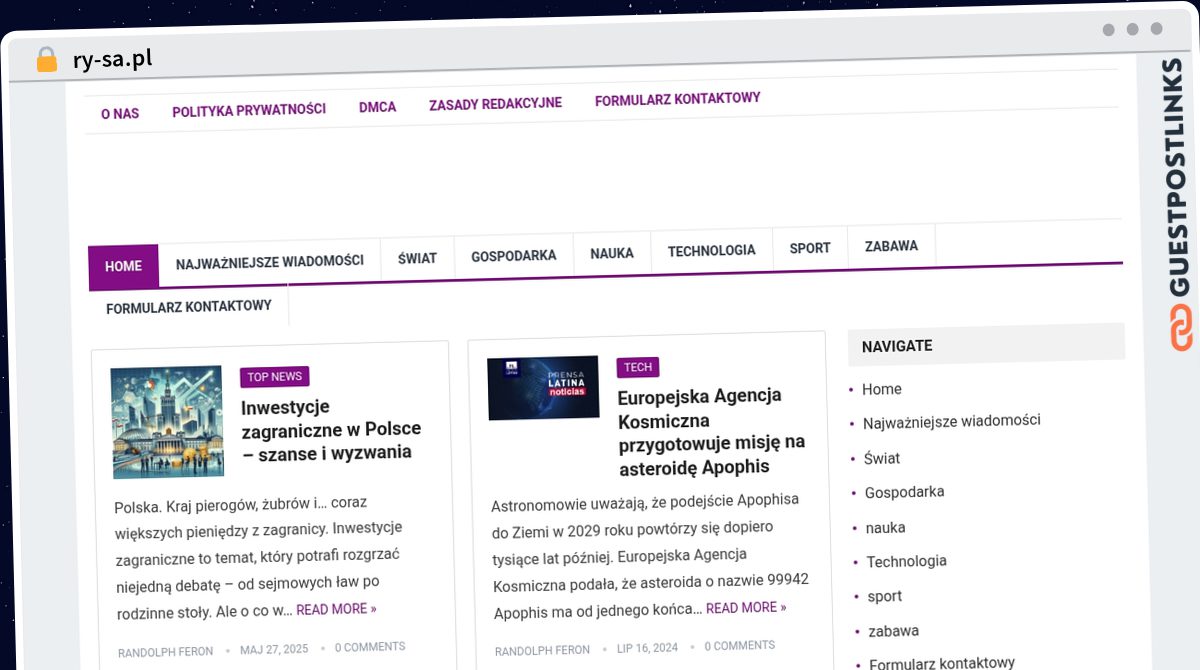Select Świat in the Navigate sidebar
1200x670 pixels.
[x=881, y=458]
